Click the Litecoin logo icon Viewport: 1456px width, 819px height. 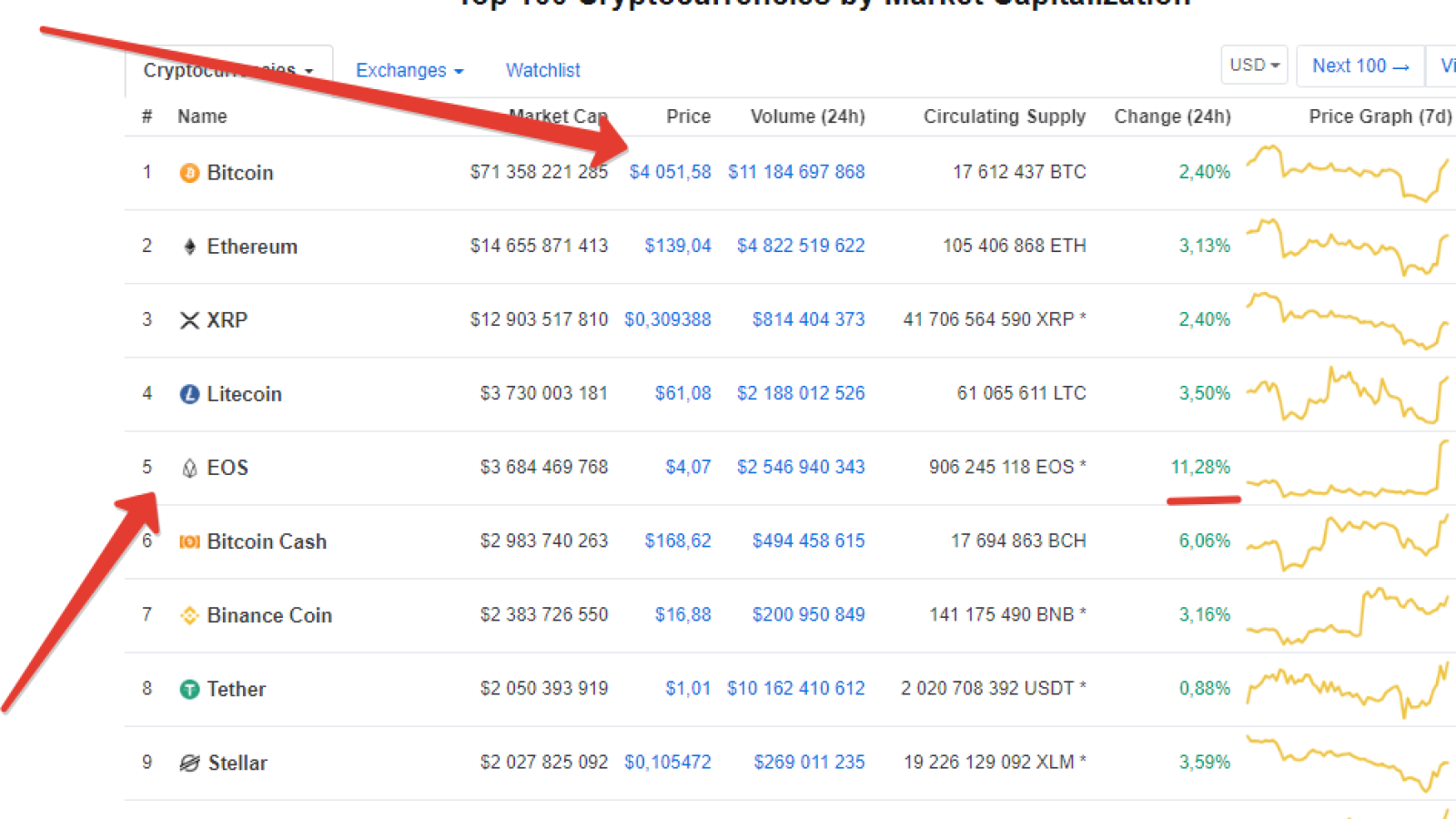189,394
